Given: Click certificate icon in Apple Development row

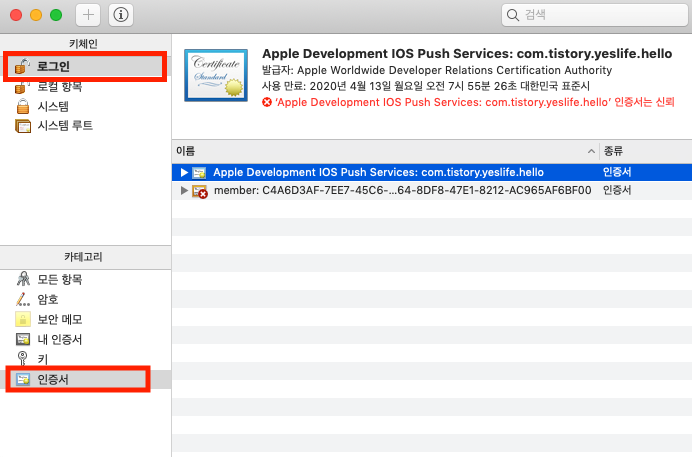Looking at the screenshot, I should [199, 172].
